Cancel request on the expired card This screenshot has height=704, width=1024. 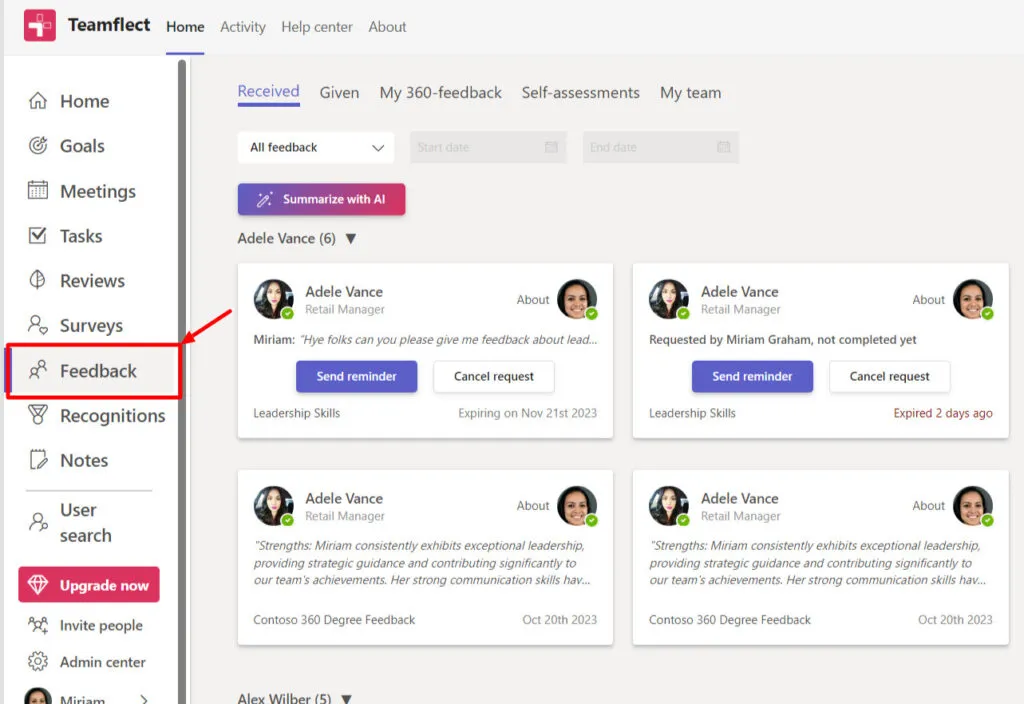pyautogui.click(x=889, y=376)
